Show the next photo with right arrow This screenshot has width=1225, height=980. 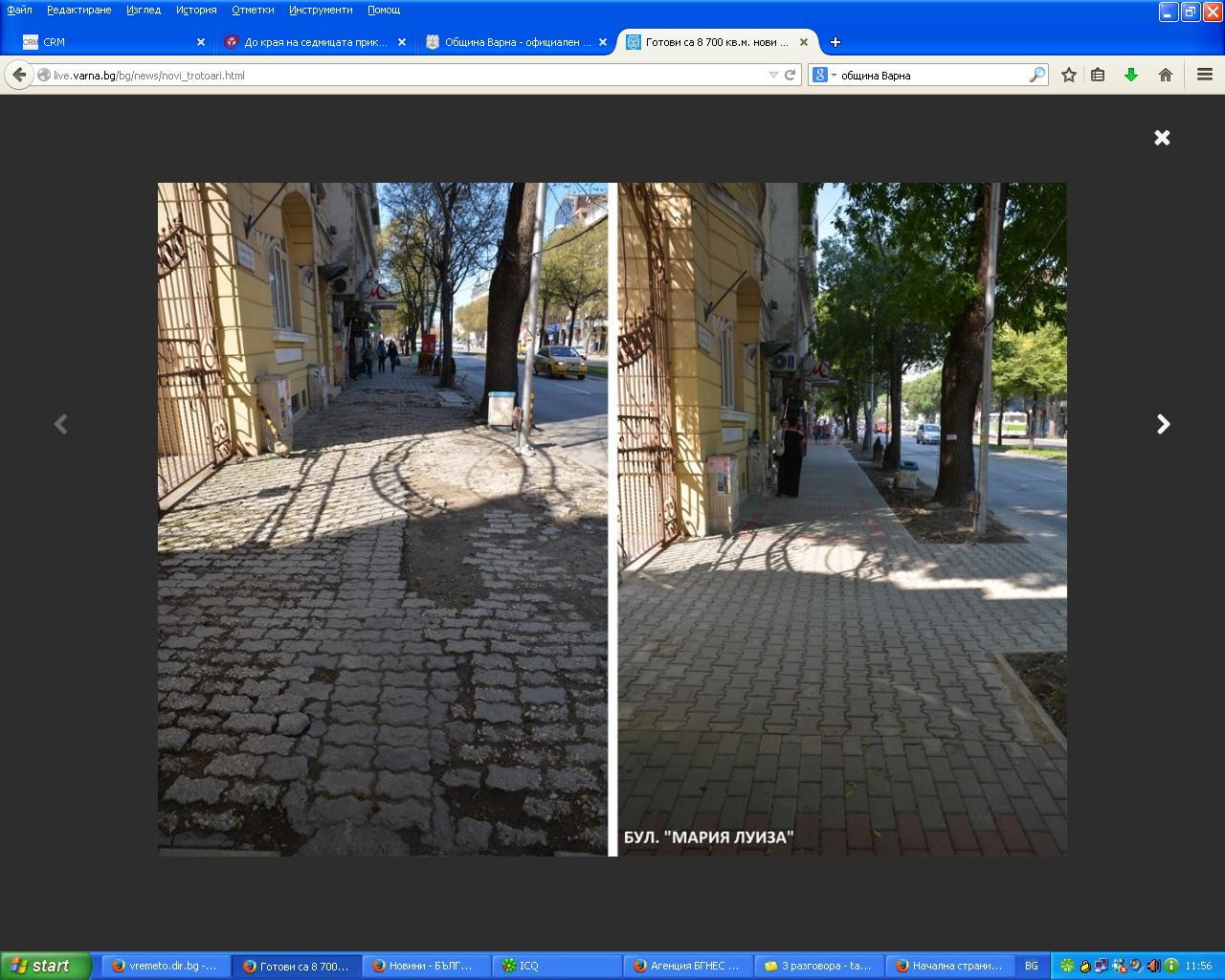[1163, 424]
